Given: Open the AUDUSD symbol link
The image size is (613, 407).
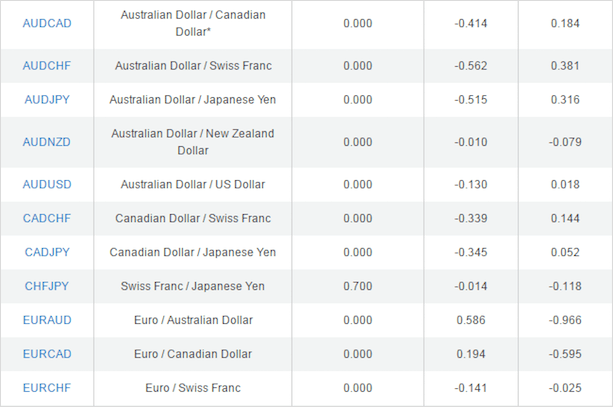Looking at the screenshot, I should coord(47,184).
